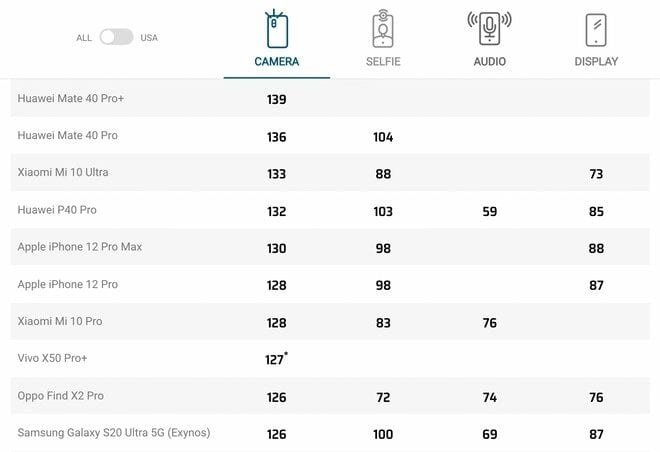Click Huawei Mate 40 Pro selfie score 104

point(383,137)
